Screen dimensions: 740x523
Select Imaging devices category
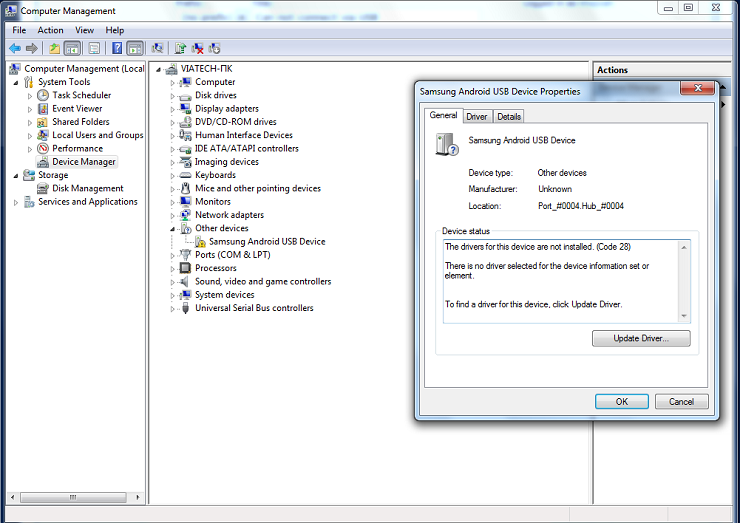227,161
